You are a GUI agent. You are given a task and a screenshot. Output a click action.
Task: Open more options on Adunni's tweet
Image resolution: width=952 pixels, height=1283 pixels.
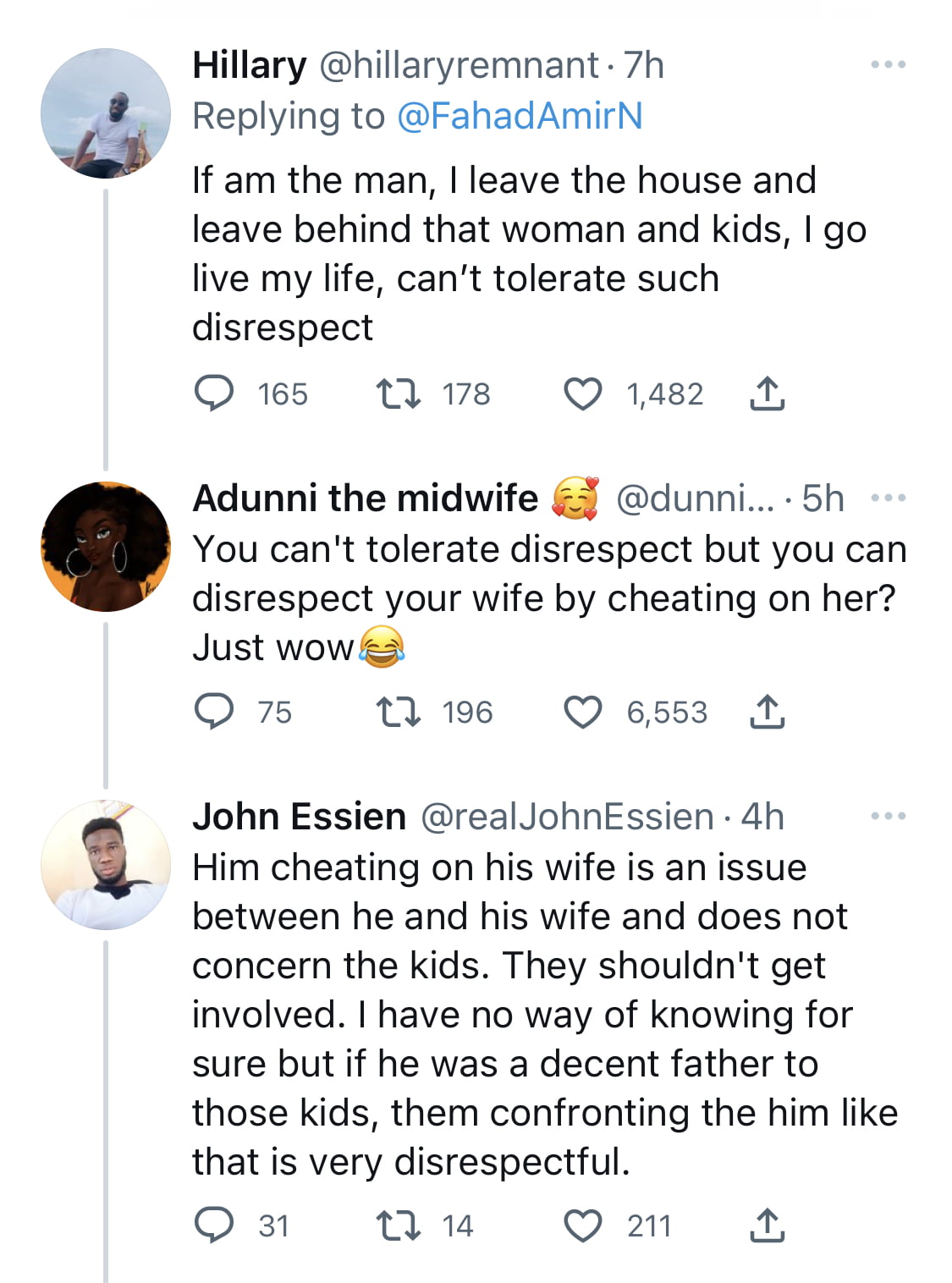889,498
